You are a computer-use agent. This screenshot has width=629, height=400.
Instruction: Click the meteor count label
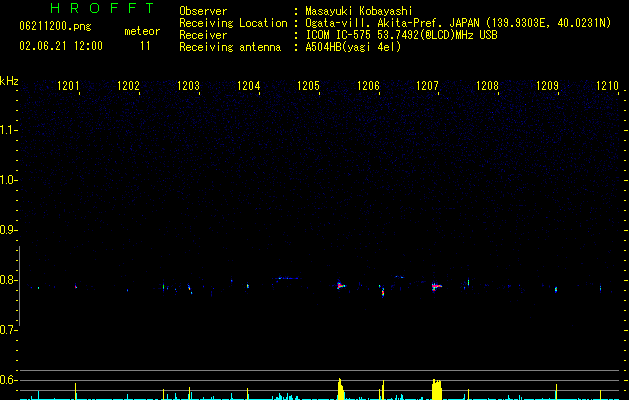pyautogui.click(x=142, y=31)
